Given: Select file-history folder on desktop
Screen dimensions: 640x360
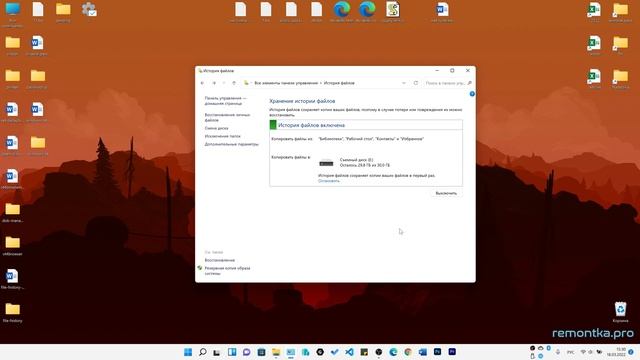Looking at the screenshot, I should [x=12, y=313].
